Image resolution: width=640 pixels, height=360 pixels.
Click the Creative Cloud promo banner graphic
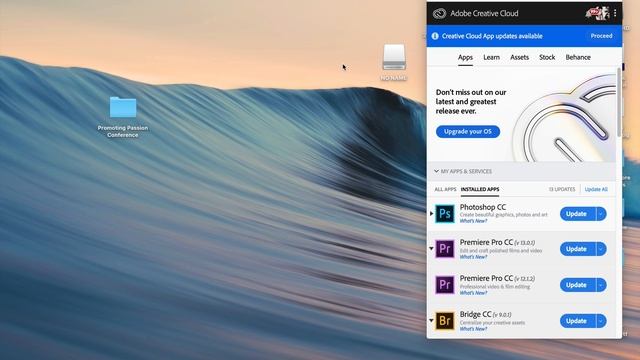[x=563, y=118]
